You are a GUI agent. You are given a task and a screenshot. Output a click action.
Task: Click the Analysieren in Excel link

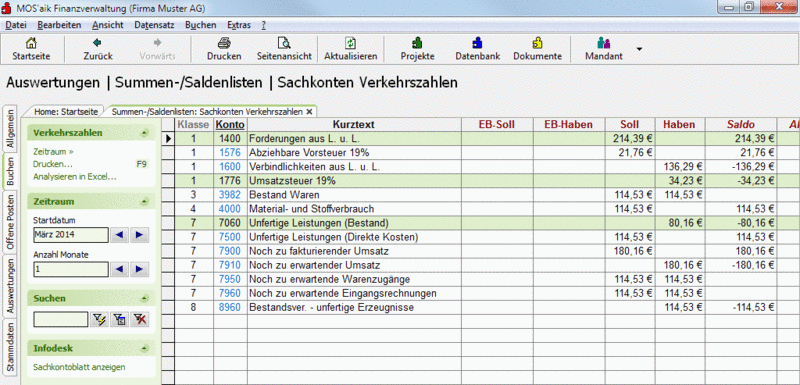click(75, 177)
